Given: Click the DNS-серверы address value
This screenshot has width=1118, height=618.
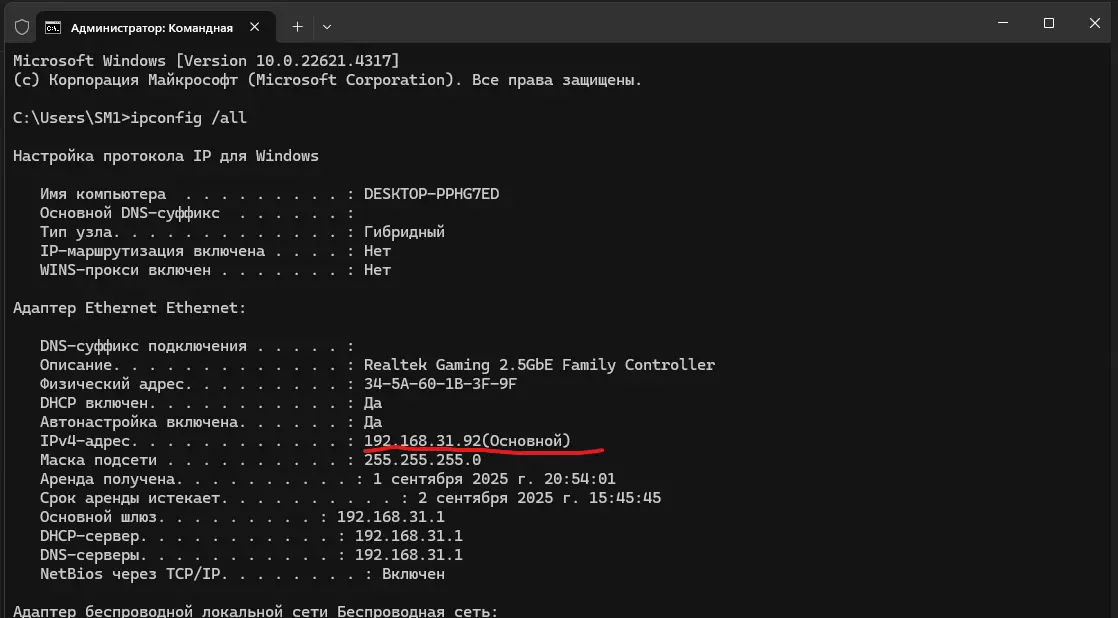Looking at the screenshot, I should [x=409, y=555].
